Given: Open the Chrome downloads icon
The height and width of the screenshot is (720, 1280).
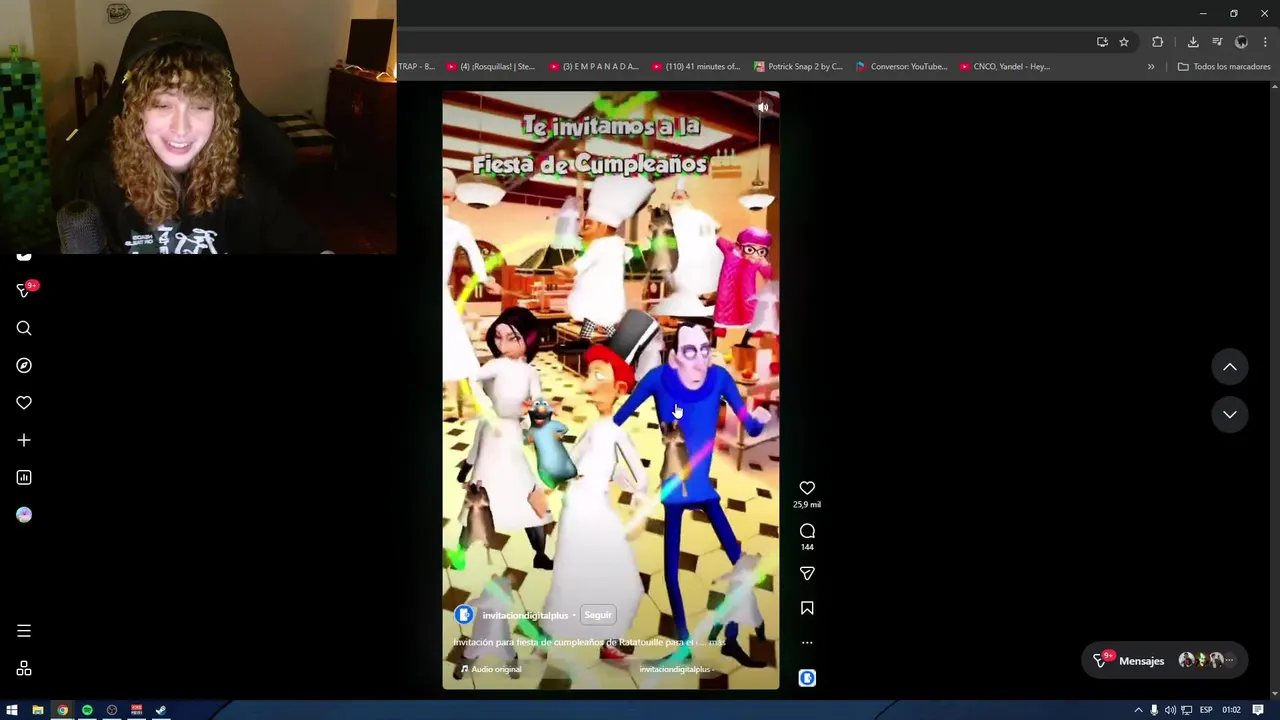Looking at the screenshot, I should pos(1193,42).
